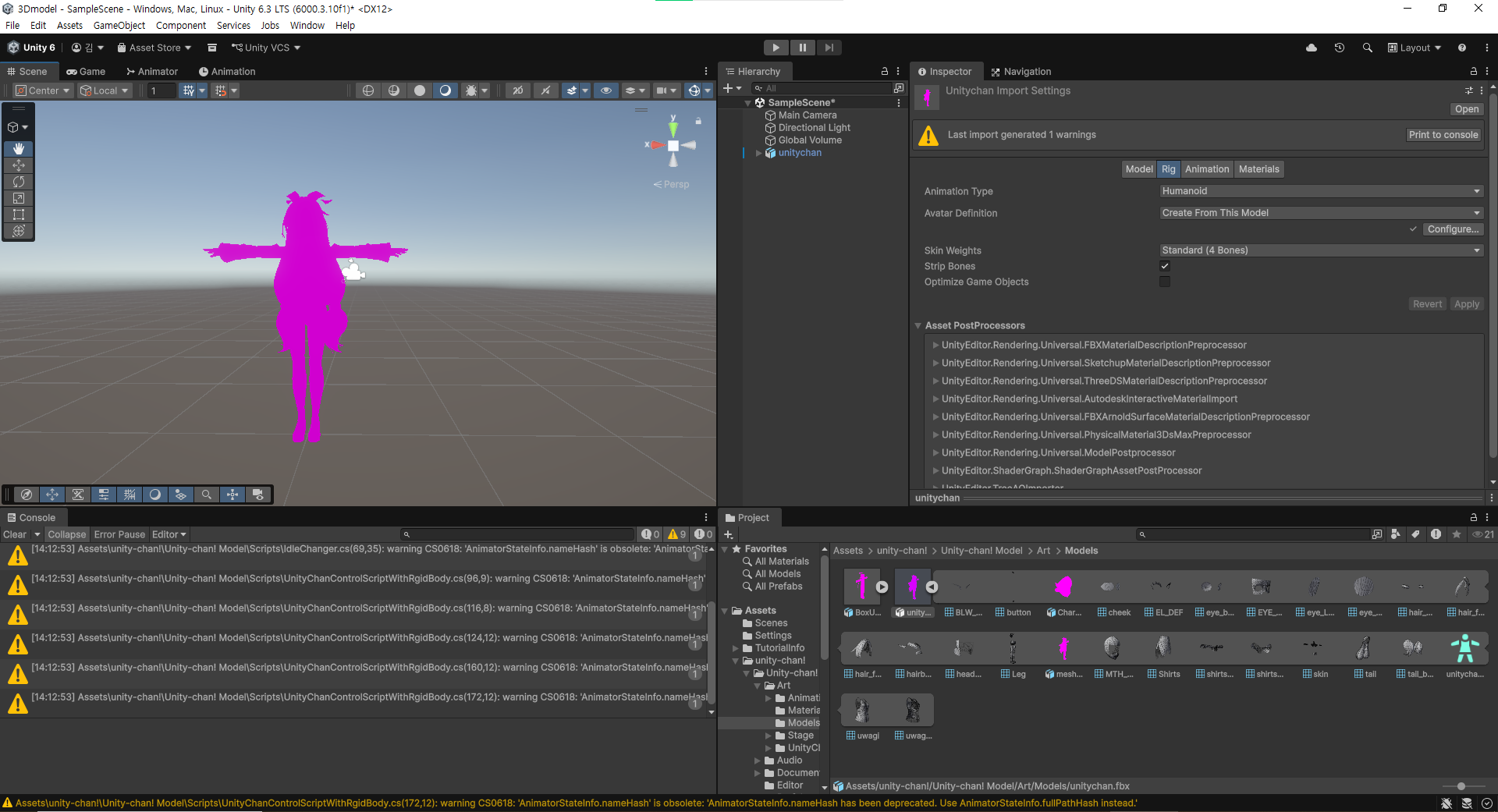Click the Scene camera settings icon
Image resolution: width=1498 pixels, height=812 pixels.
(665, 90)
